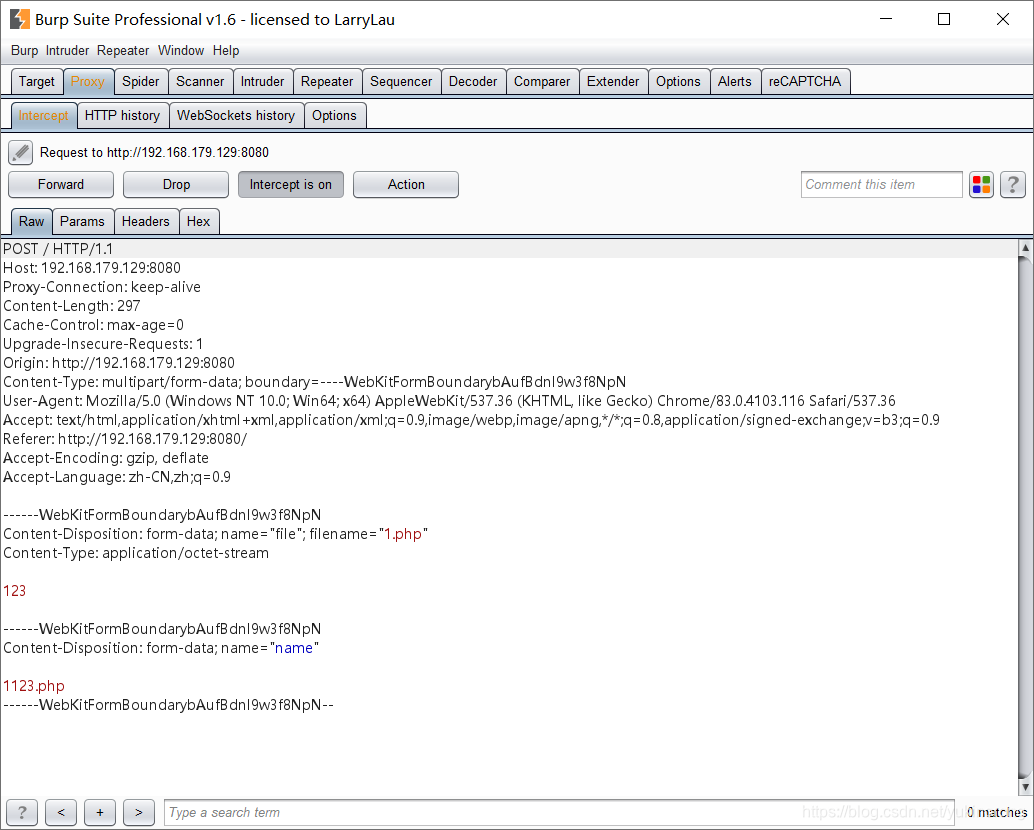Open the Repeater tool tab

pyautogui.click(x=327, y=82)
